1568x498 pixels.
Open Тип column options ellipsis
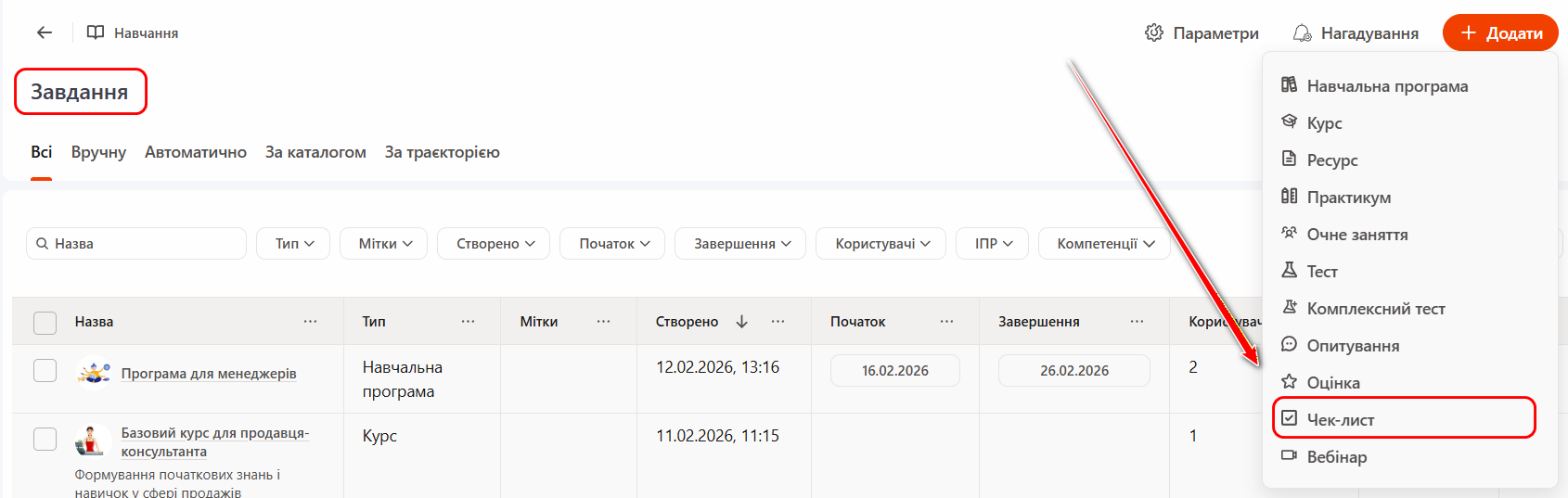click(x=468, y=322)
